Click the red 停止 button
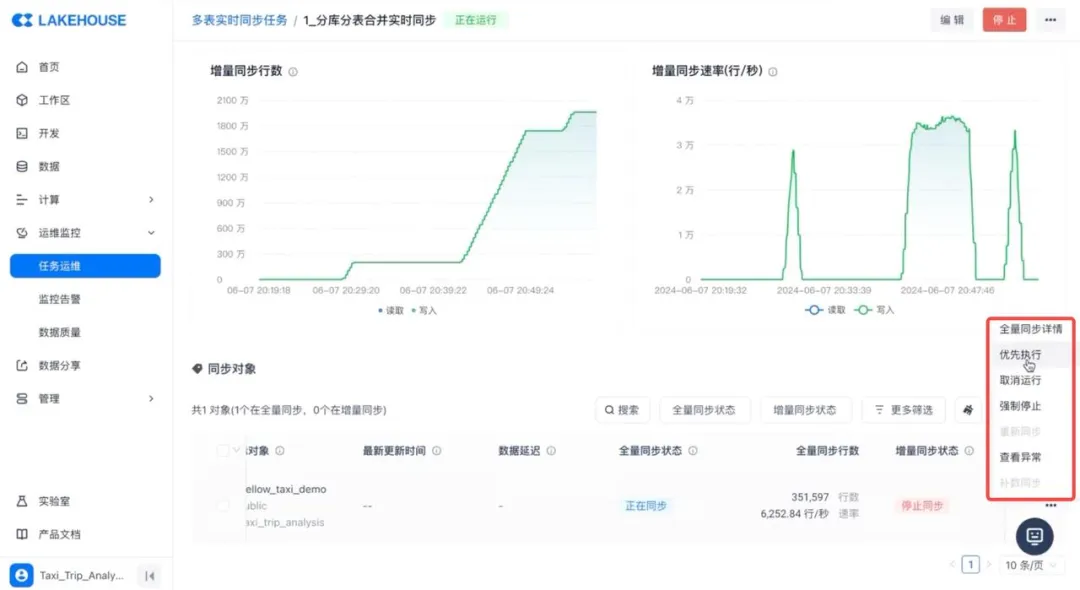The image size is (1080, 590). 1004,20
